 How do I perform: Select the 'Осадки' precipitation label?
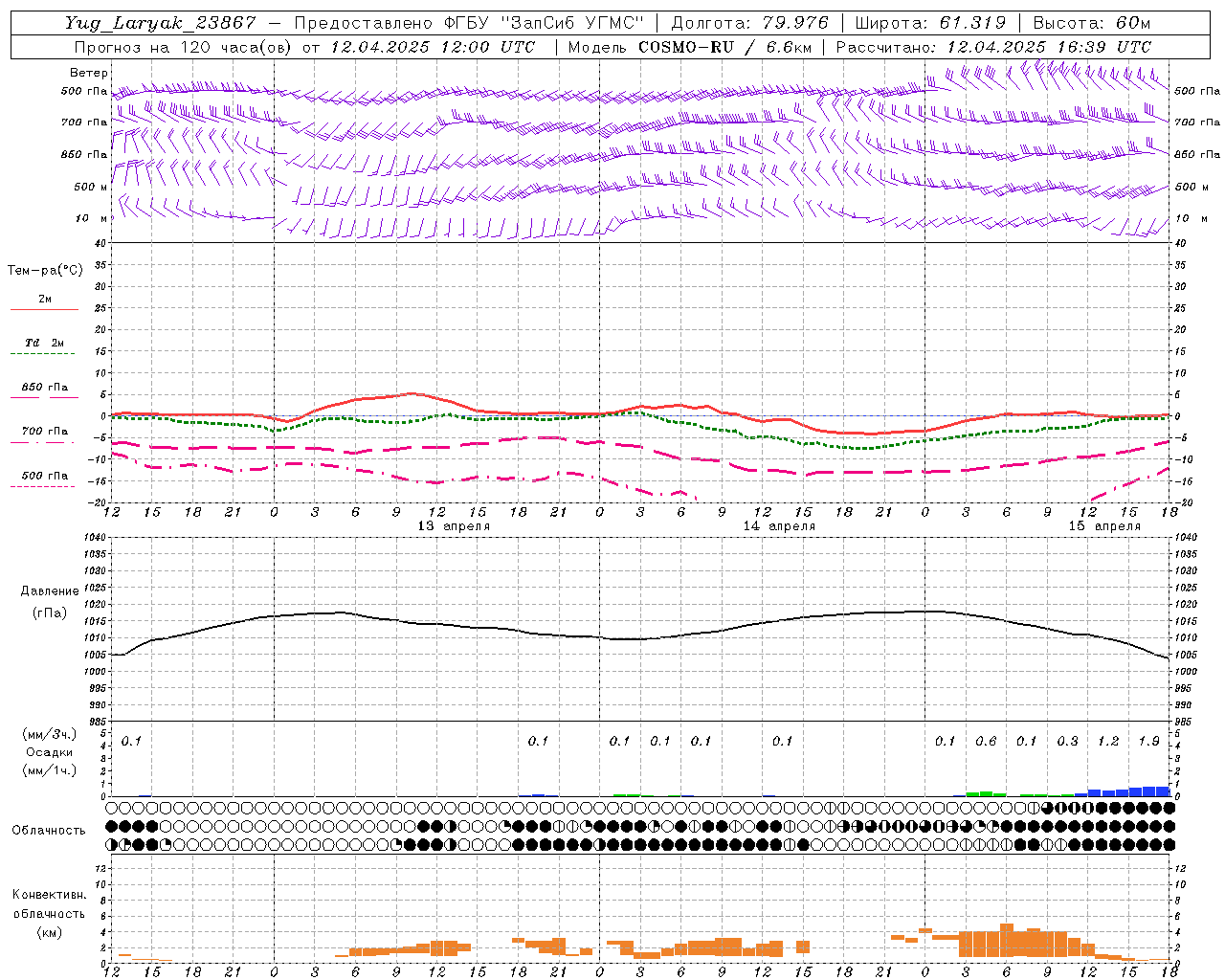coord(50,752)
